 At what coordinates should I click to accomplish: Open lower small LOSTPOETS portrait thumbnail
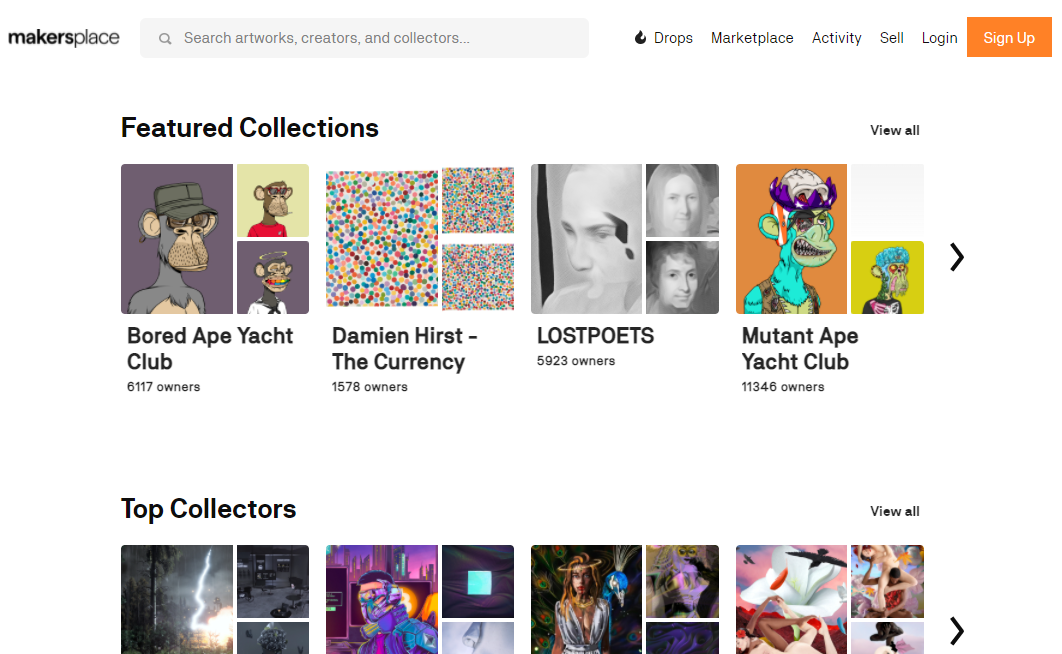tap(683, 278)
